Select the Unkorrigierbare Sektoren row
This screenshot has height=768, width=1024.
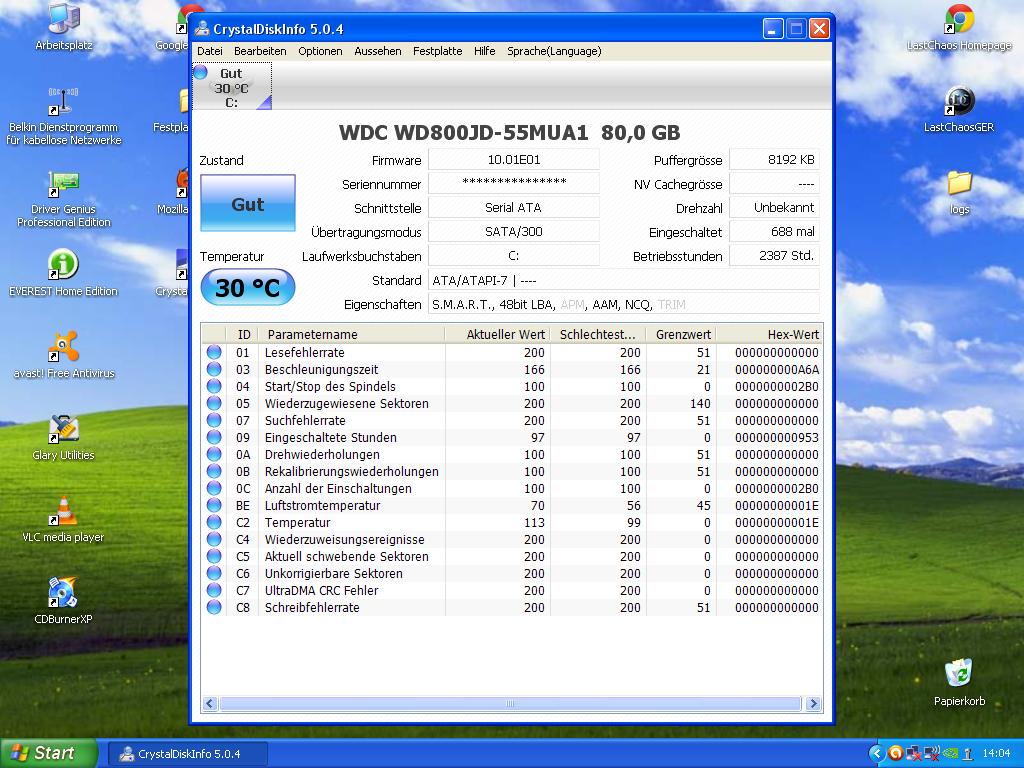tap(511, 573)
